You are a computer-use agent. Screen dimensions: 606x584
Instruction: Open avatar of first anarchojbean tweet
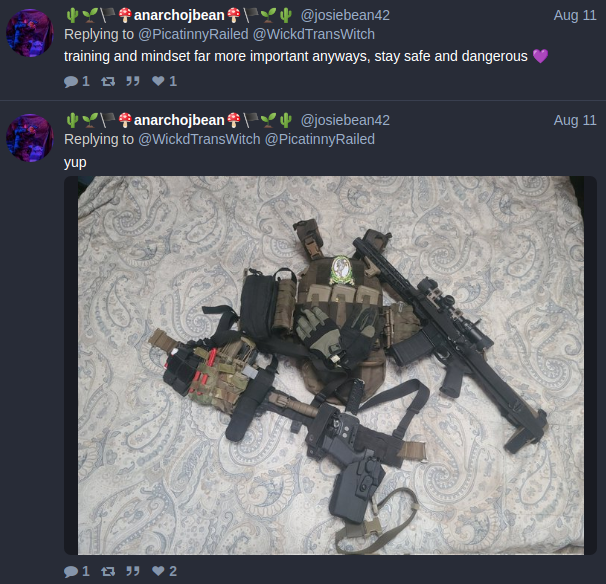(30, 33)
